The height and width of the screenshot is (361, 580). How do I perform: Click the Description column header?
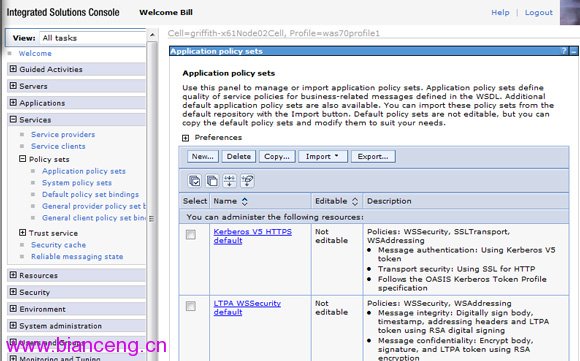389,201
